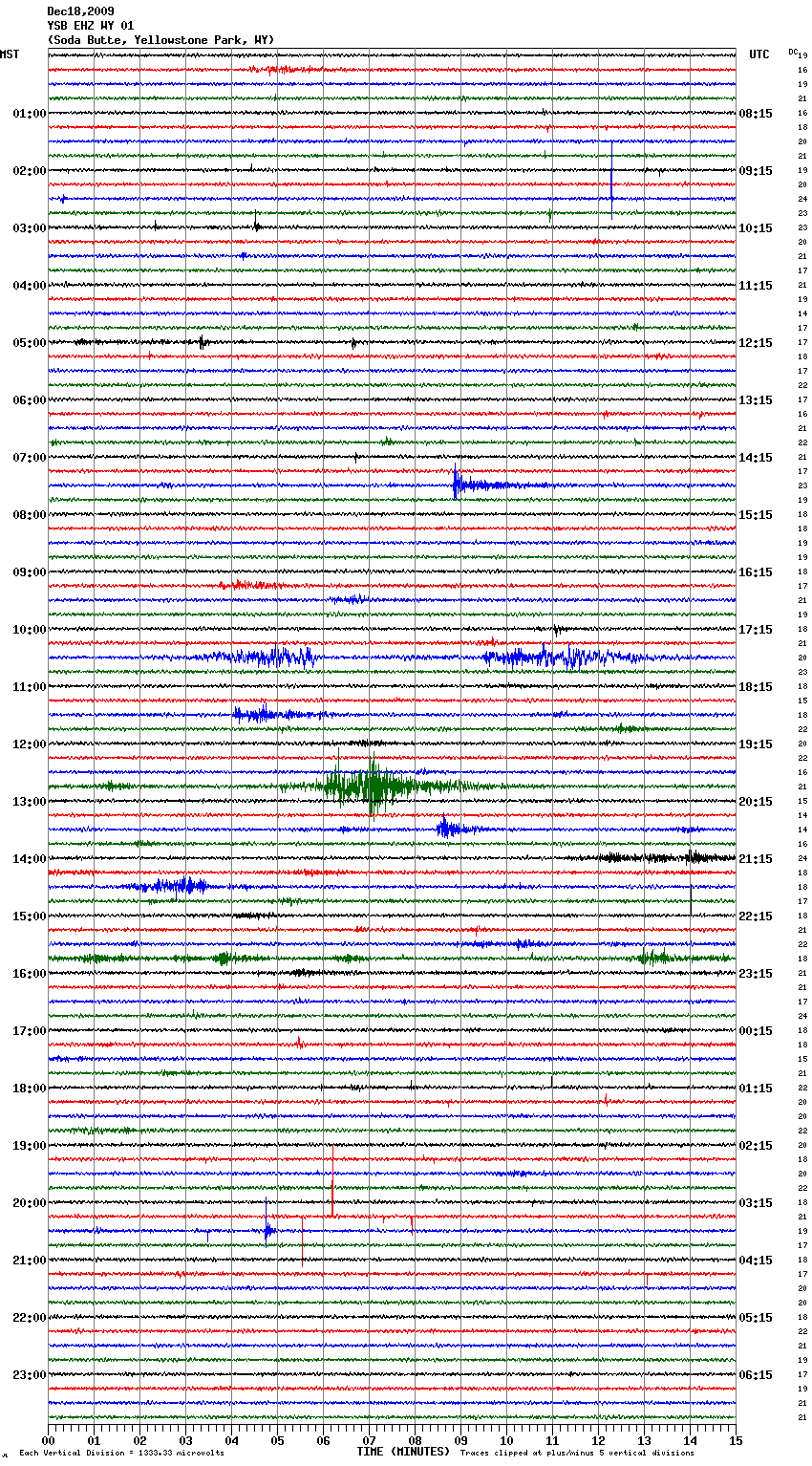Select the MST hour label "05:00"
Viewport: 812px width, 1466px height.
(30, 343)
